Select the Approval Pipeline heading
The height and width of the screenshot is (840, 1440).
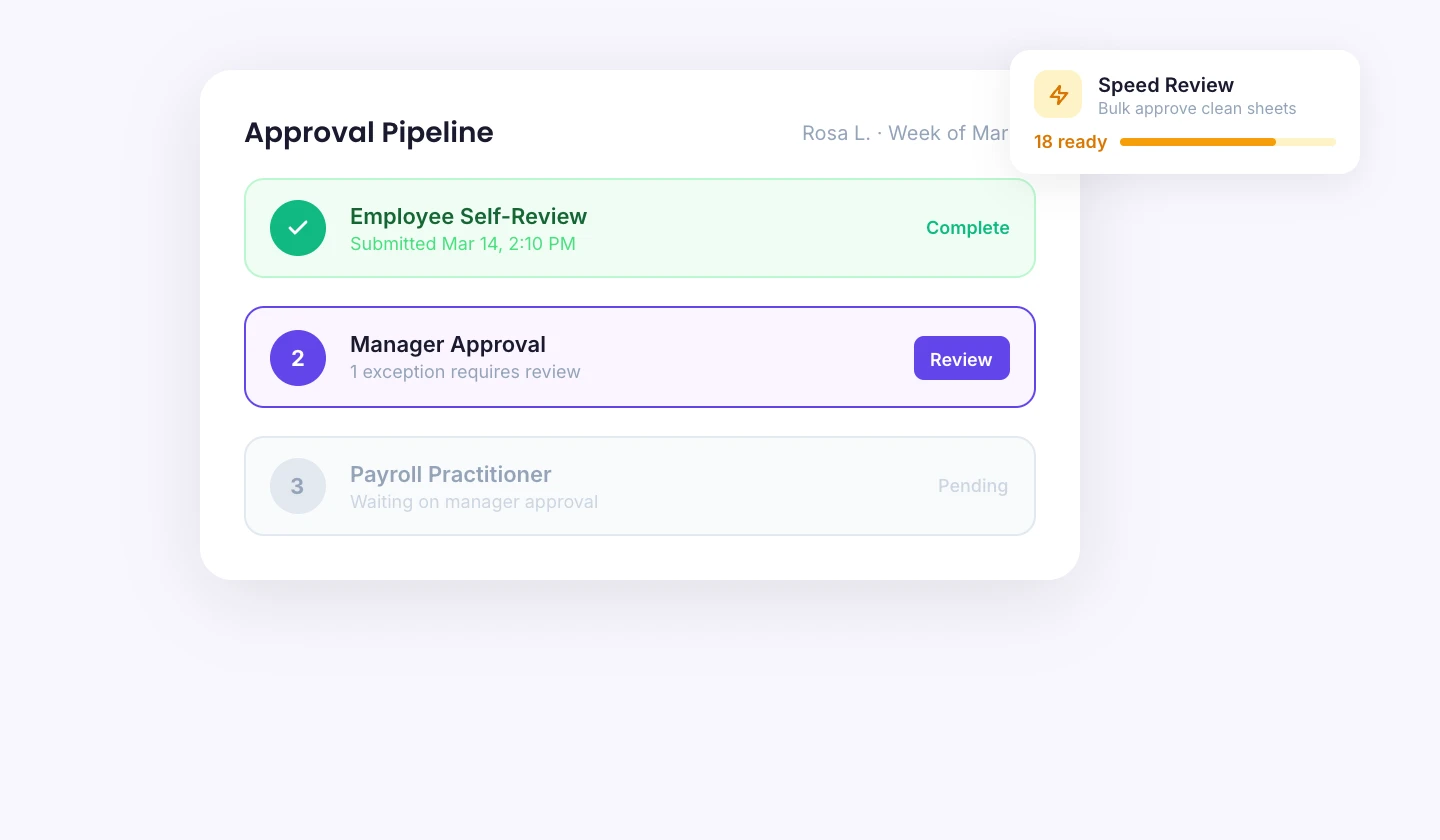368,132
